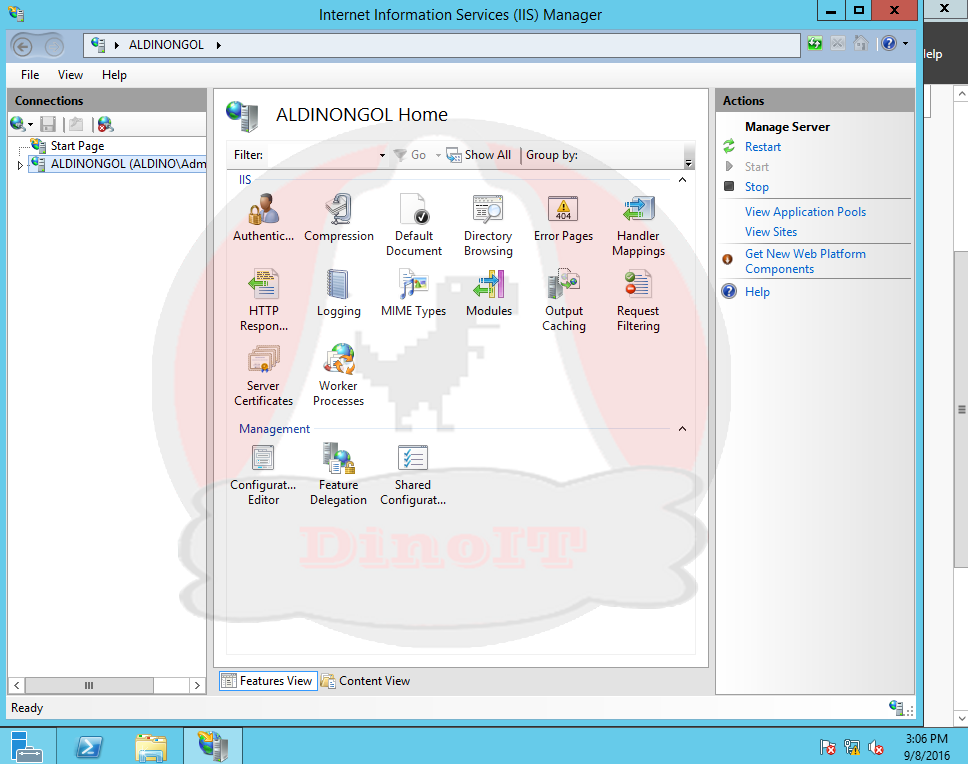Switch to the Features View tab
968x764 pixels.
click(x=268, y=681)
